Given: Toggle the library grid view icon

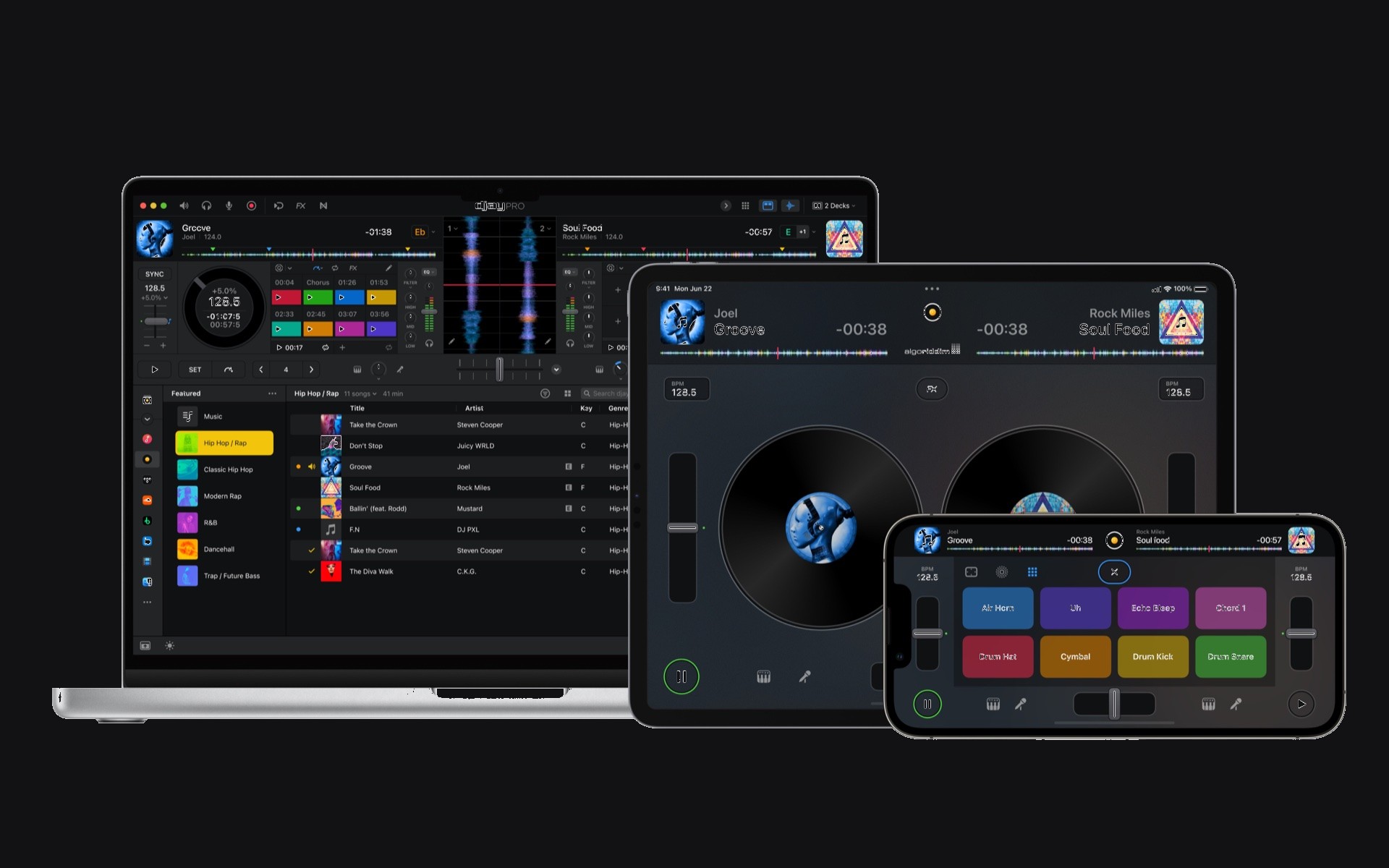Looking at the screenshot, I should click(x=567, y=393).
